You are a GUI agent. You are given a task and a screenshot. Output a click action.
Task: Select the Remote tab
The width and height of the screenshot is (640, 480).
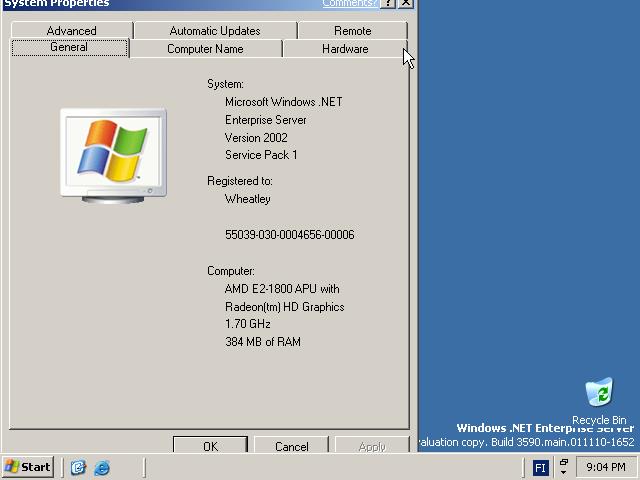pyautogui.click(x=352, y=31)
